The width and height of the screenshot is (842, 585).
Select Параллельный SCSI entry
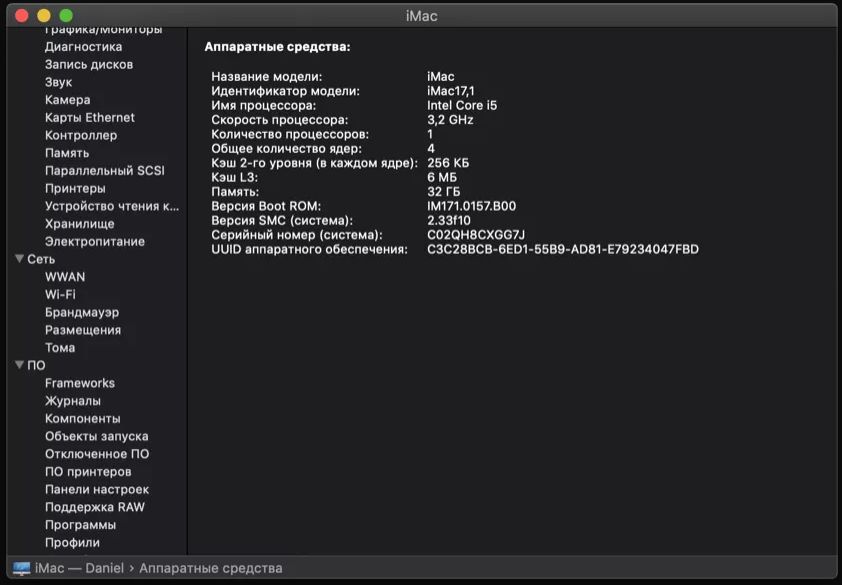[105, 171]
